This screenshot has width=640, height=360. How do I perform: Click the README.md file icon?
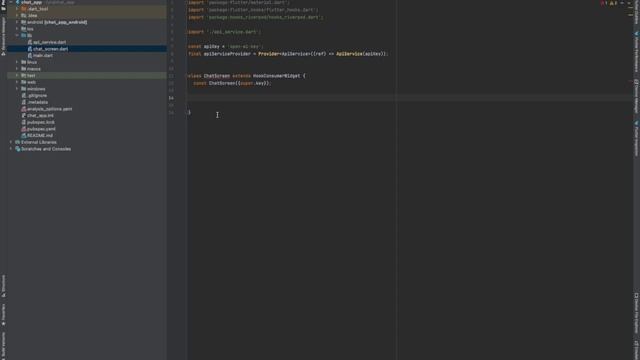(x=24, y=136)
